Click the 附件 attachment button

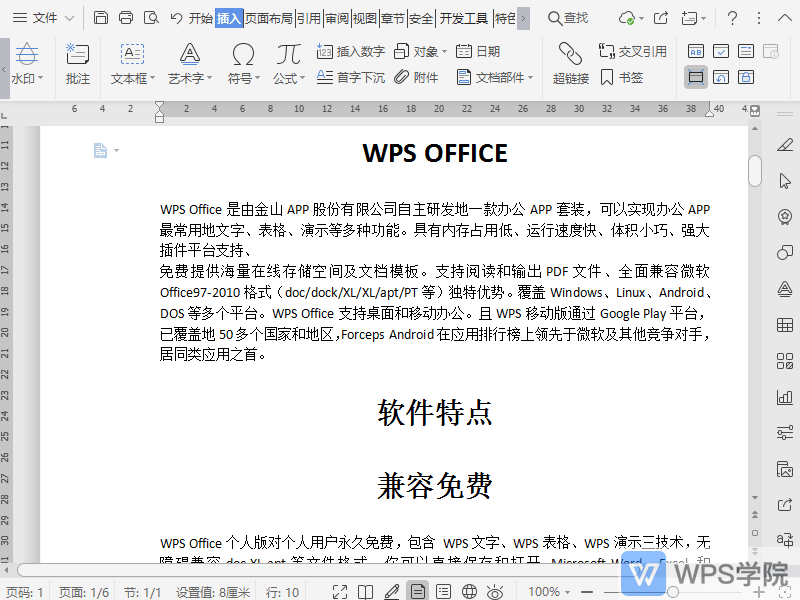416,78
